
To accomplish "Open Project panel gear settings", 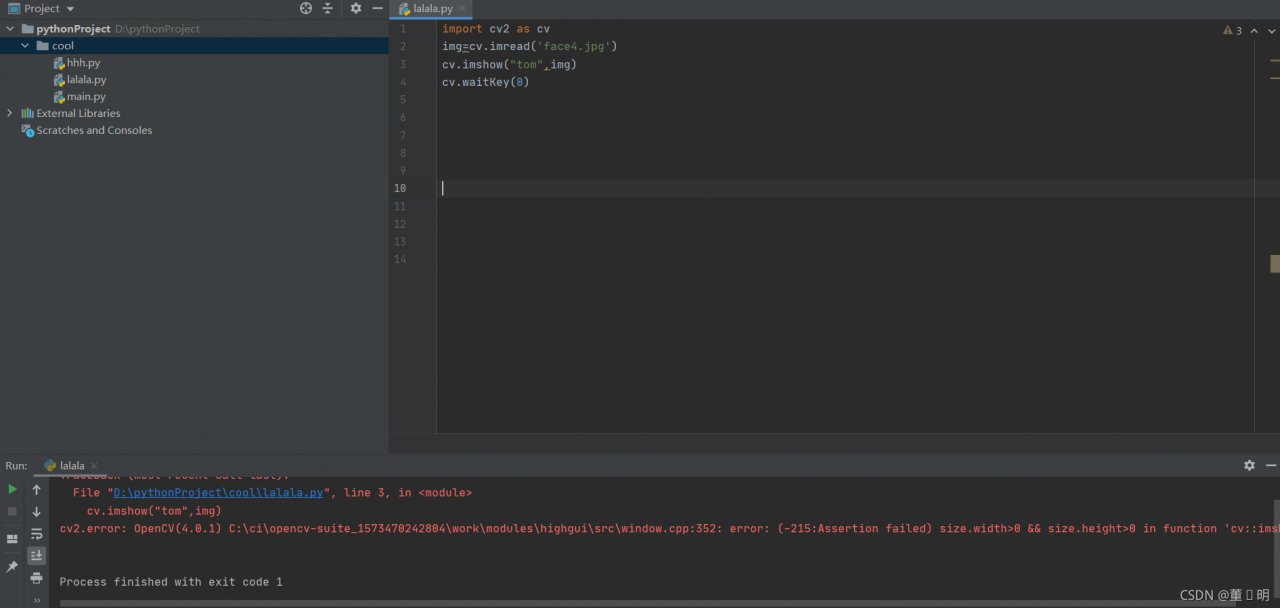I will tap(355, 8).
